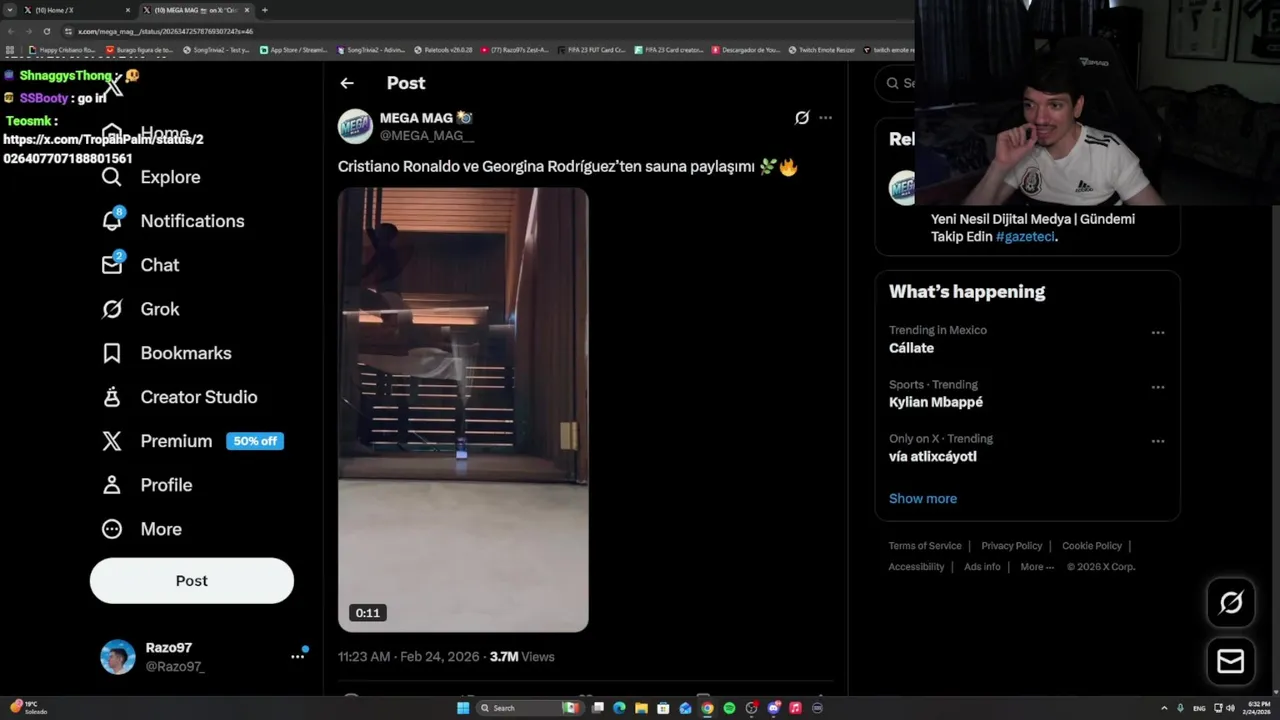Open Twitch Emote Resizer bookmark

822,50
